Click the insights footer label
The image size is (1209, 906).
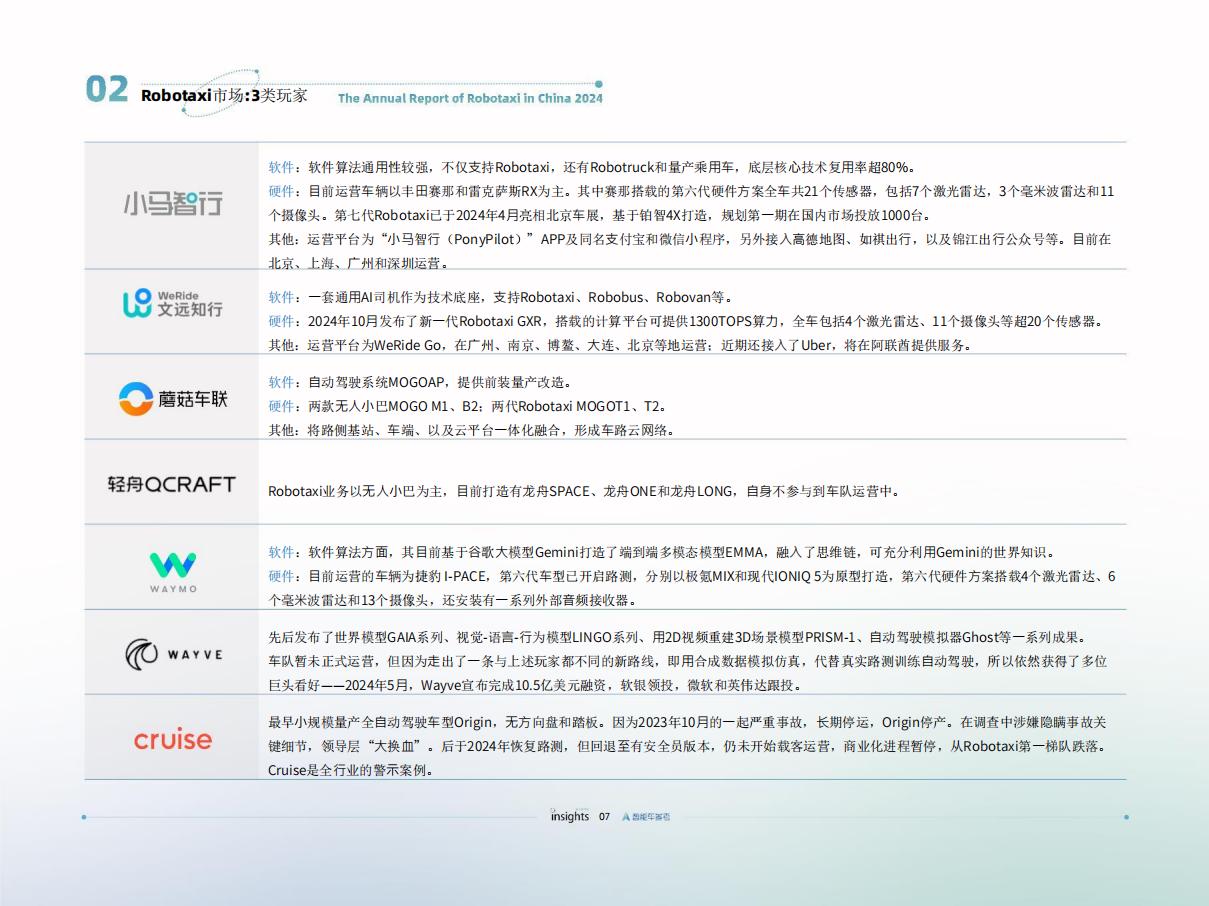pyautogui.click(x=570, y=816)
